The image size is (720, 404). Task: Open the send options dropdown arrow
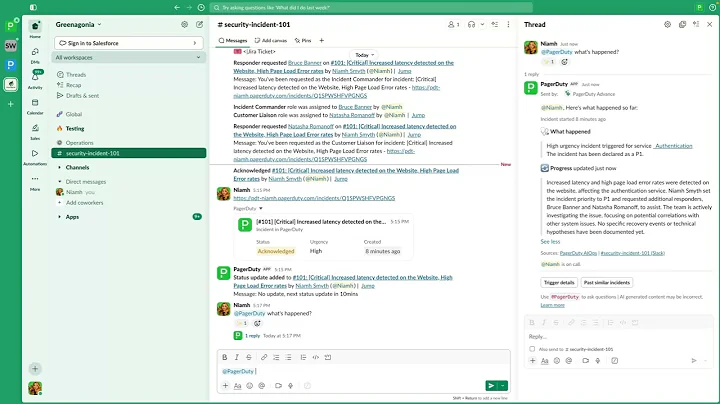[x=503, y=386]
